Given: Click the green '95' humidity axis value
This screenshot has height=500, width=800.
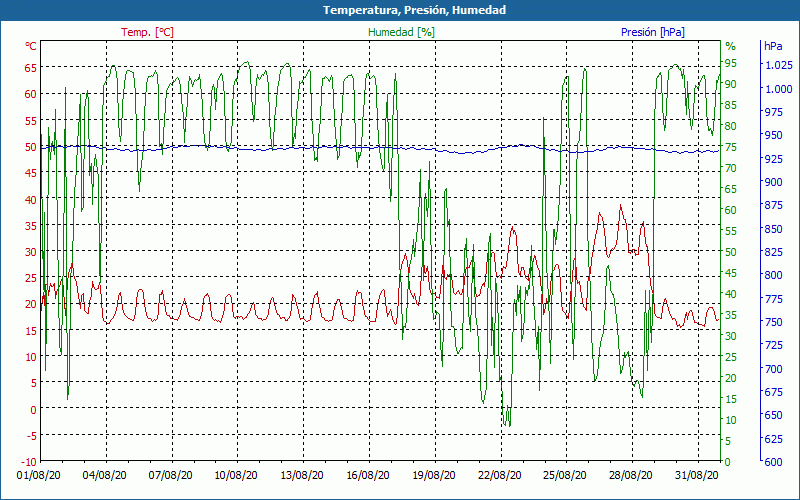Looking at the screenshot, I should pyautogui.click(x=731, y=63).
